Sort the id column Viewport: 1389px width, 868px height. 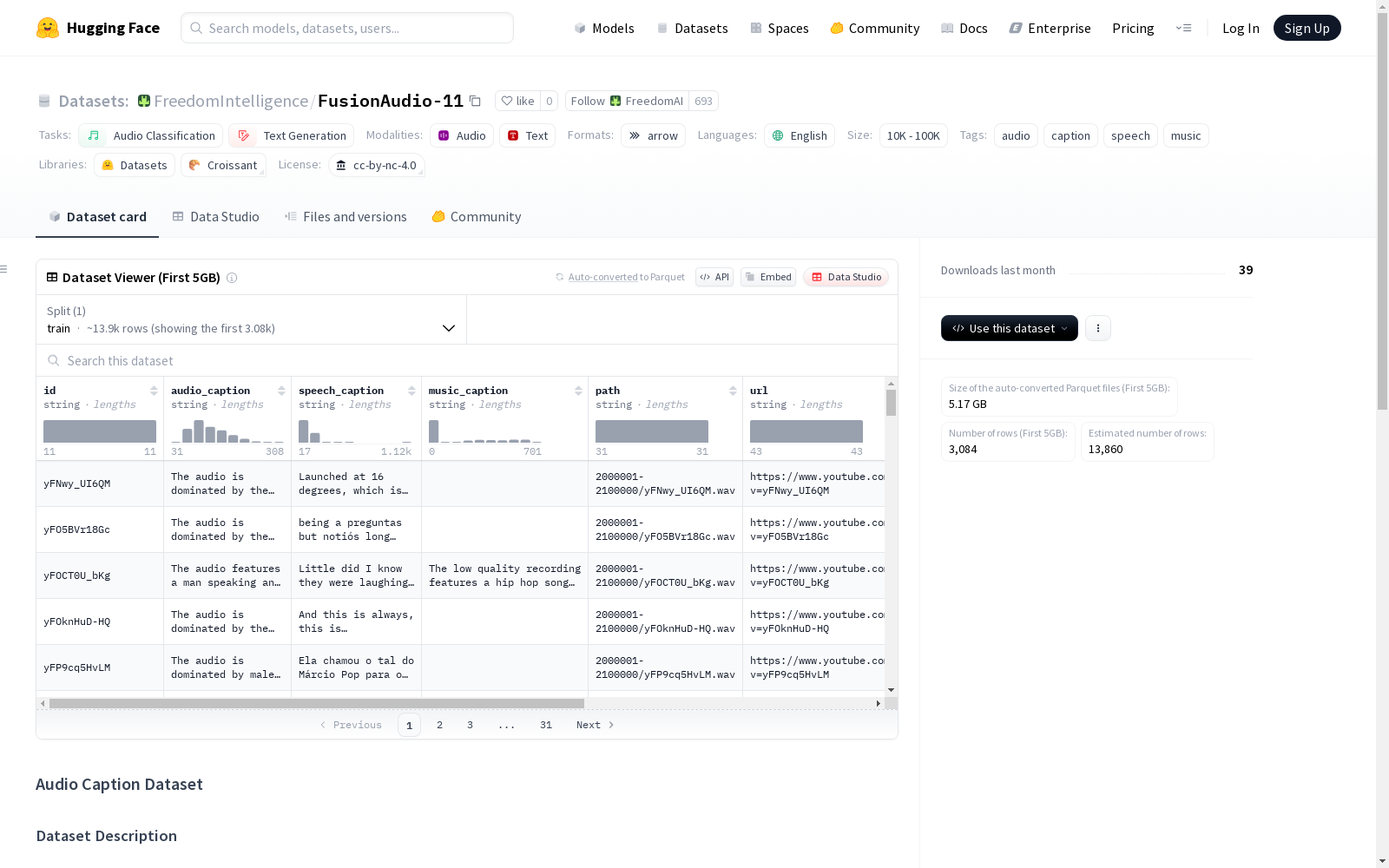154,391
